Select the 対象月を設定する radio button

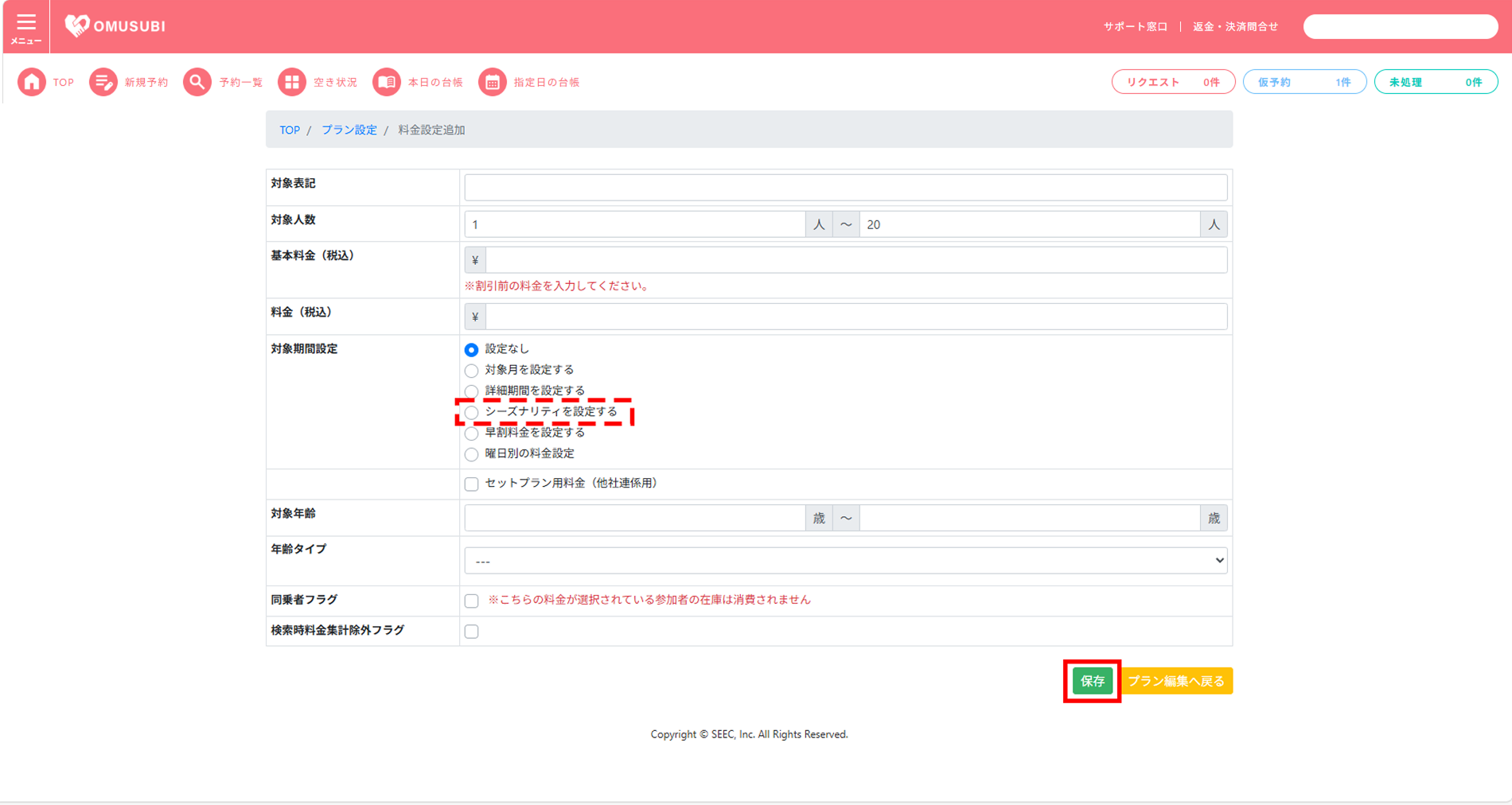[x=472, y=371]
